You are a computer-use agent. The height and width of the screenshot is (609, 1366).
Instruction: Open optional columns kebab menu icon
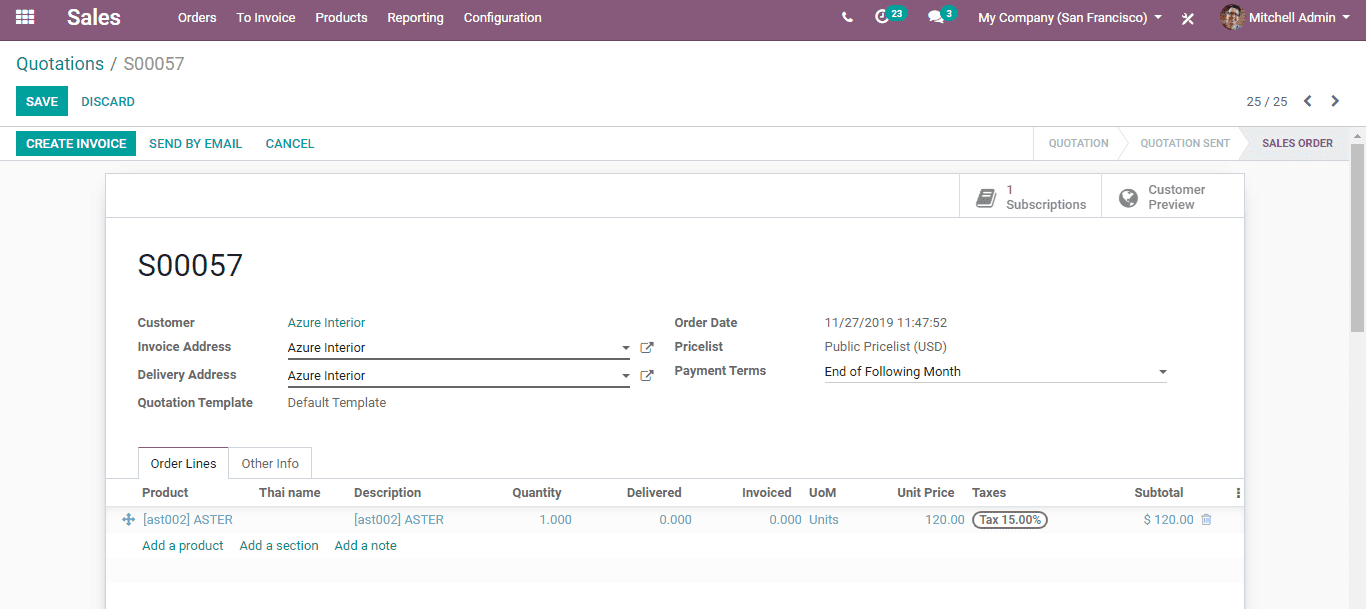(1238, 493)
